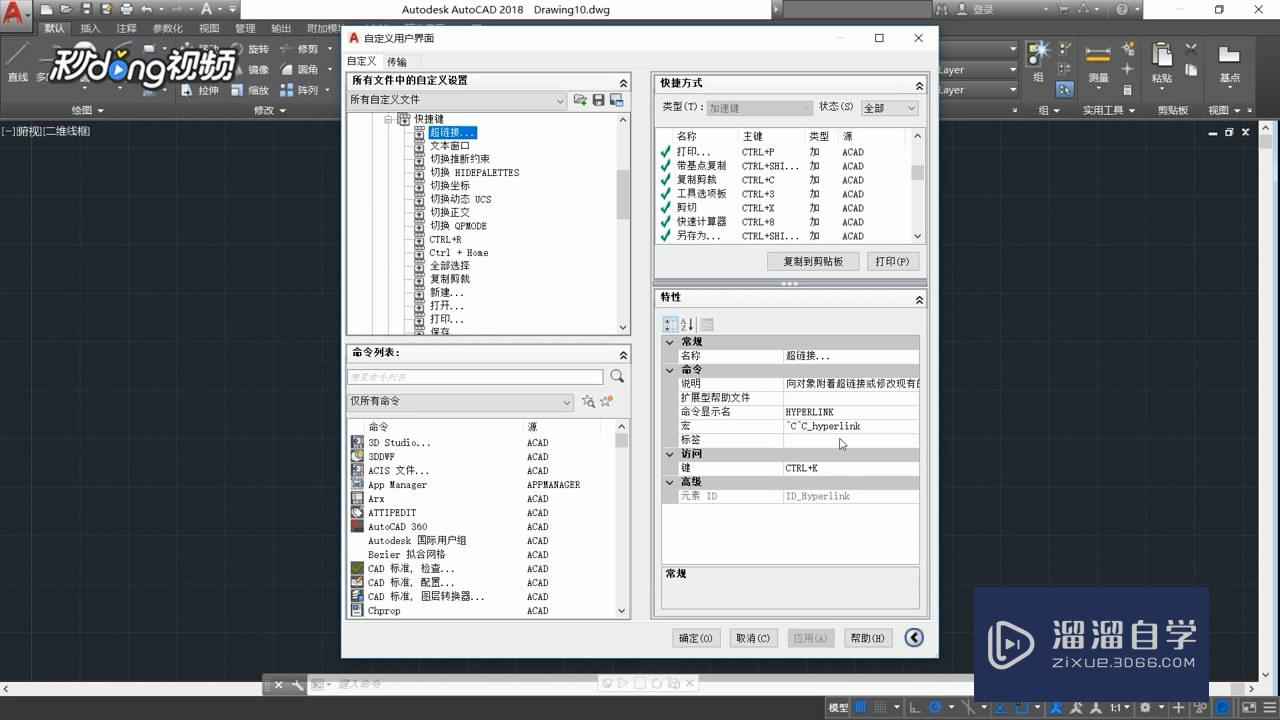The height and width of the screenshot is (720, 1280).
Task: Collapse the 快捷方式 panel
Action: (920, 85)
